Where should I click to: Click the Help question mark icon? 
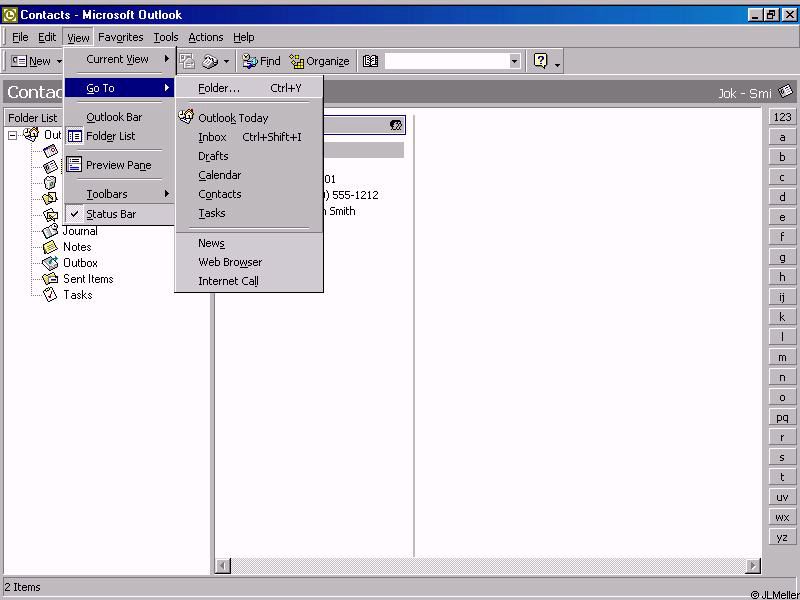point(540,61)
